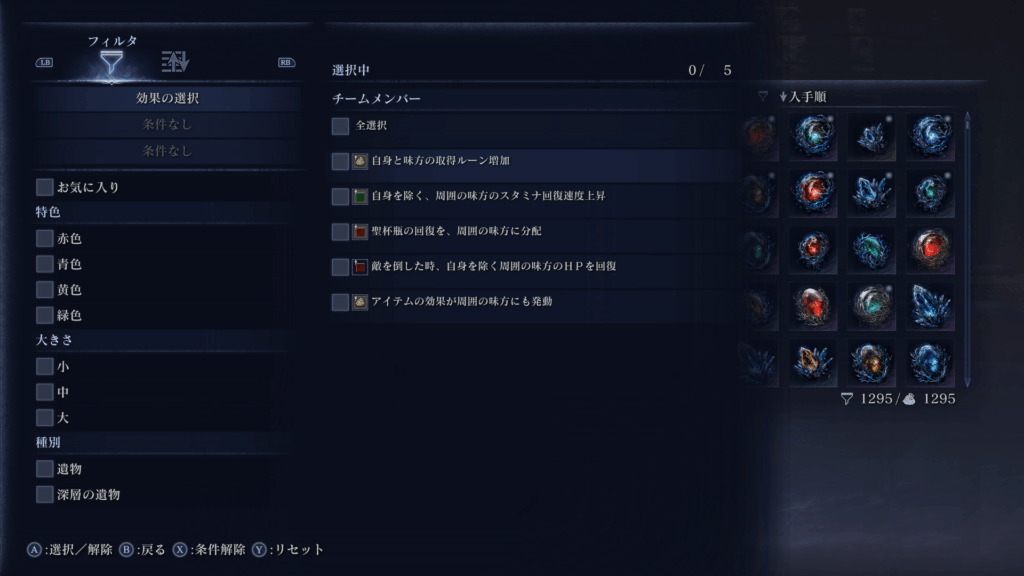Select the filter funnel tab icon
Viewport: 1024px width, 576px height.
pyautogui.click(x=112, y=63)
